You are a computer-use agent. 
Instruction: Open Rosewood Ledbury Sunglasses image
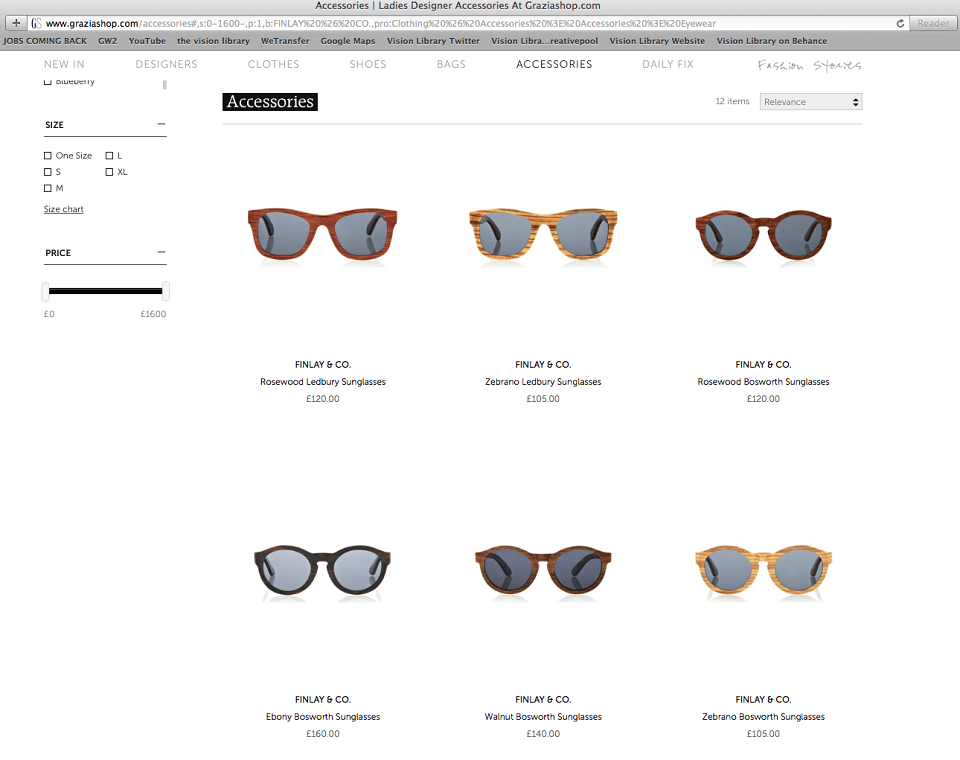(323, 235)
